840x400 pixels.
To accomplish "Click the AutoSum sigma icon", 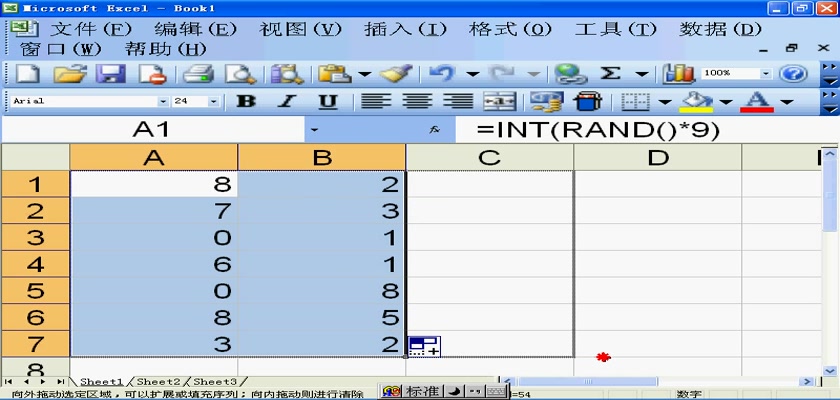I will (610, 73).
